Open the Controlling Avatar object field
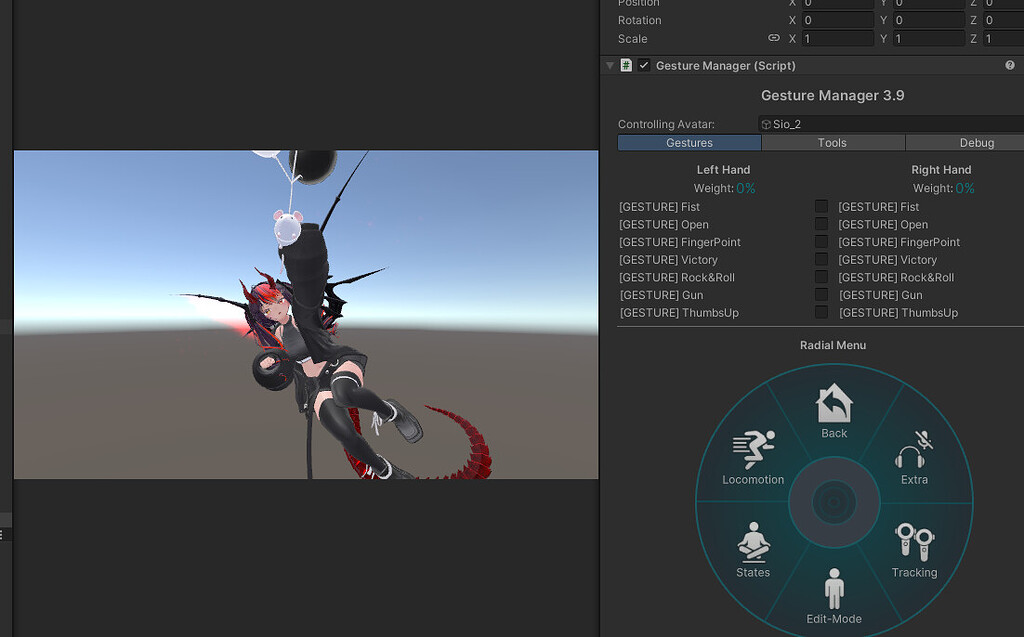The height and width of the screenshot is (637, 1024). click(x=890, y=124)
